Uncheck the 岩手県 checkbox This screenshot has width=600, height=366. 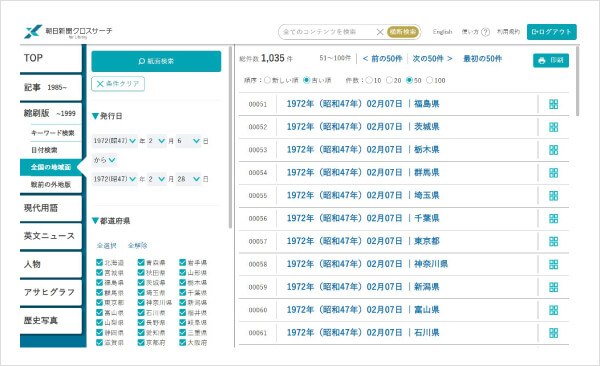[183, 262]
